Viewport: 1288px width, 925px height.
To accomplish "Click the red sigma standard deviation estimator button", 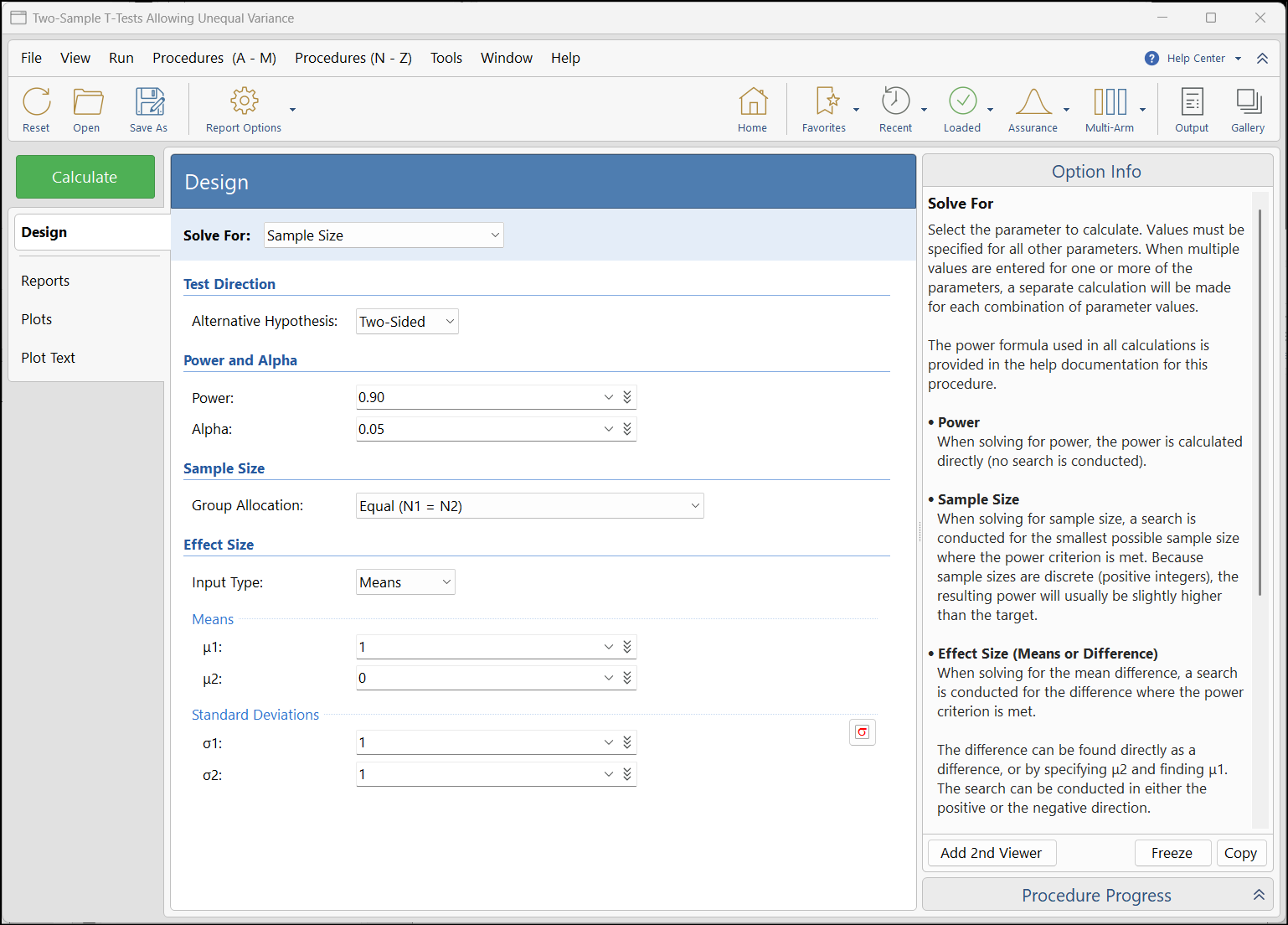I will pos(862,732).
